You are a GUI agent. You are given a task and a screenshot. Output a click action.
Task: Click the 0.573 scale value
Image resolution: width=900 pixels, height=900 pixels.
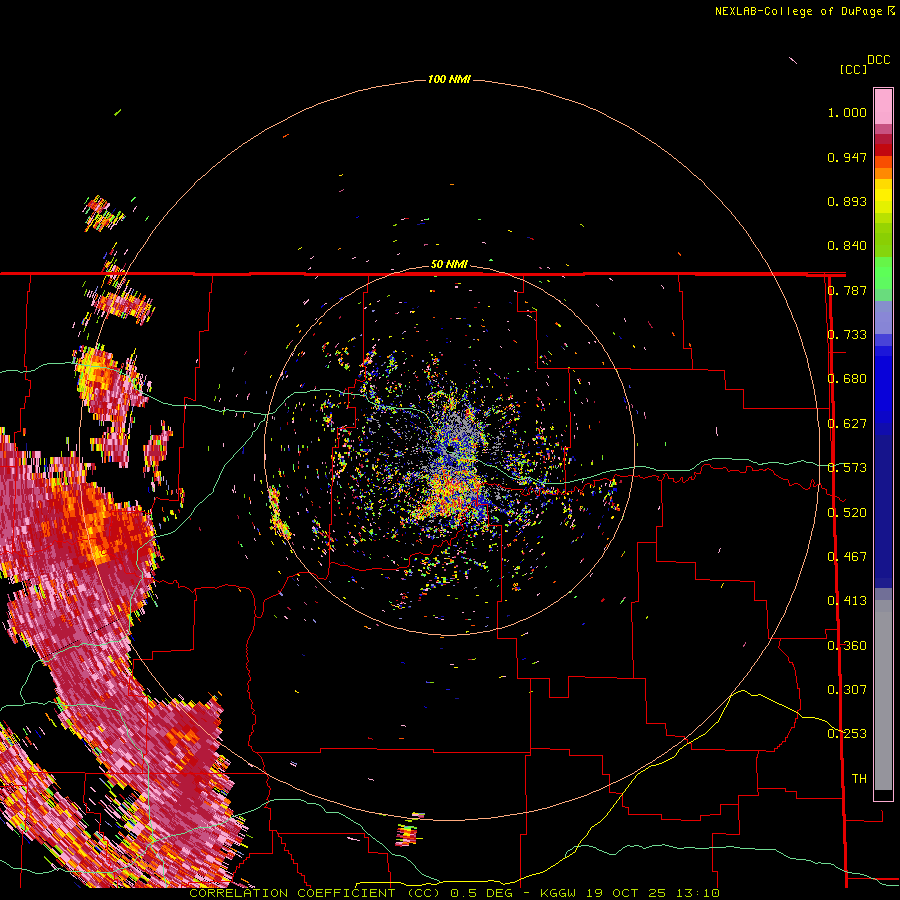(847, 468)
